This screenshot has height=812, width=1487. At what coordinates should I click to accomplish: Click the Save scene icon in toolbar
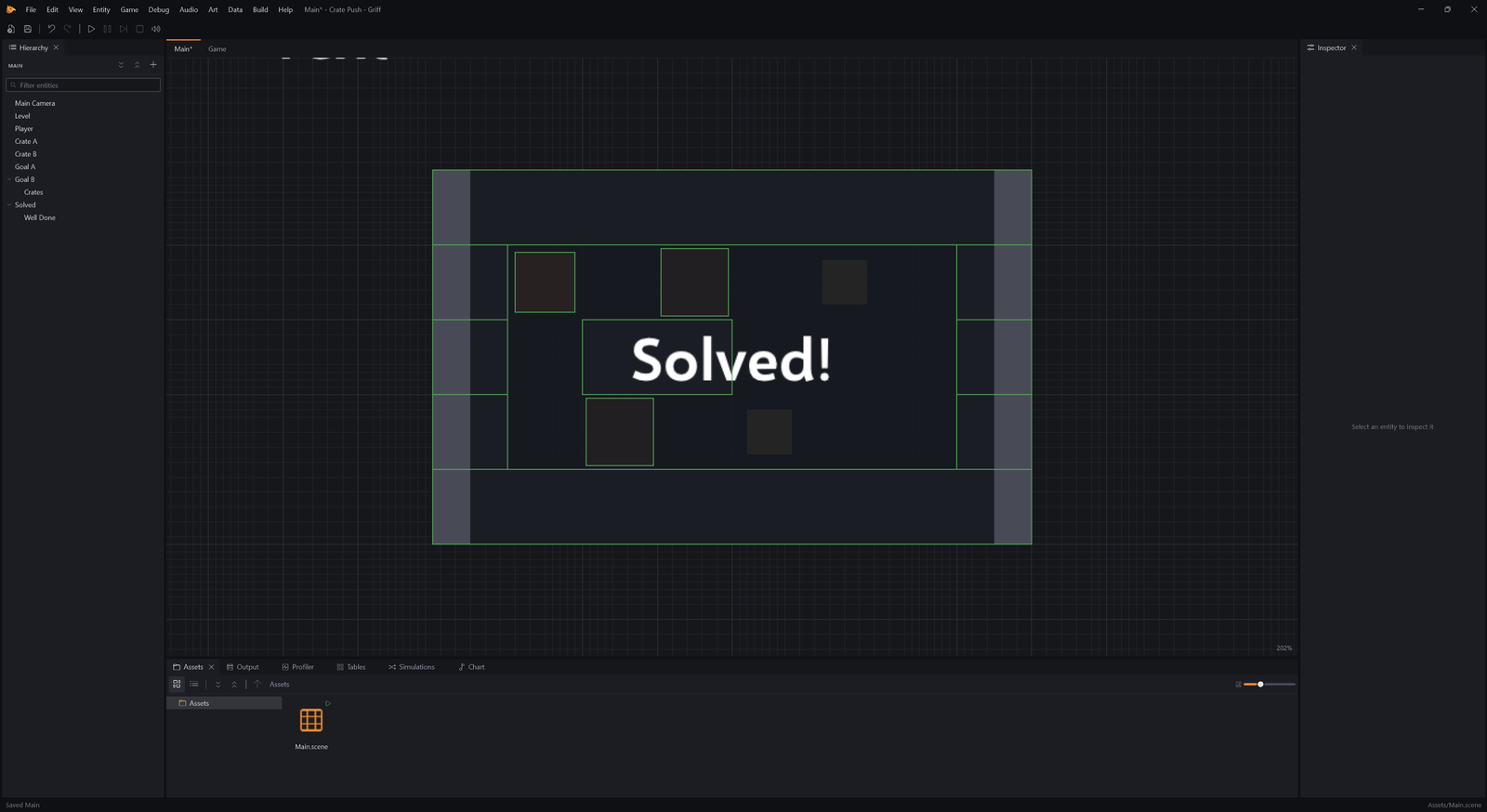pos(28,29)
